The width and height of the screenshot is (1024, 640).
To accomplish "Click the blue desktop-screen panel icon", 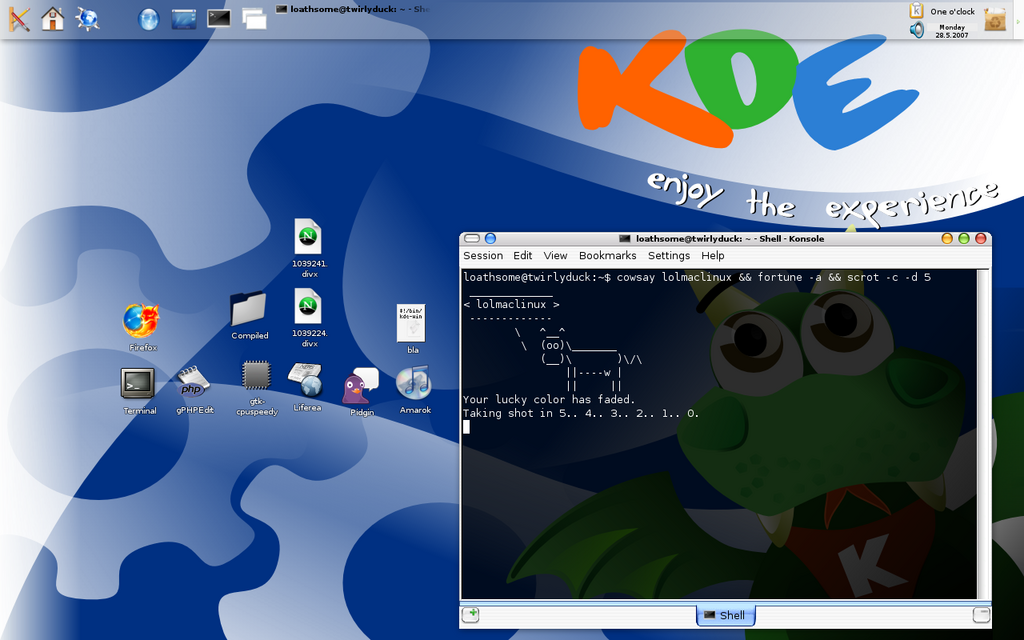I will 184,19.
